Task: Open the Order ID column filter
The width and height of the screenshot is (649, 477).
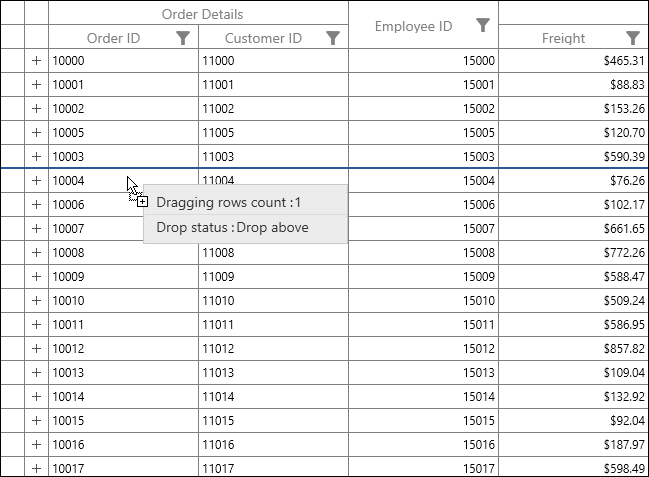Action: point(183,38)
